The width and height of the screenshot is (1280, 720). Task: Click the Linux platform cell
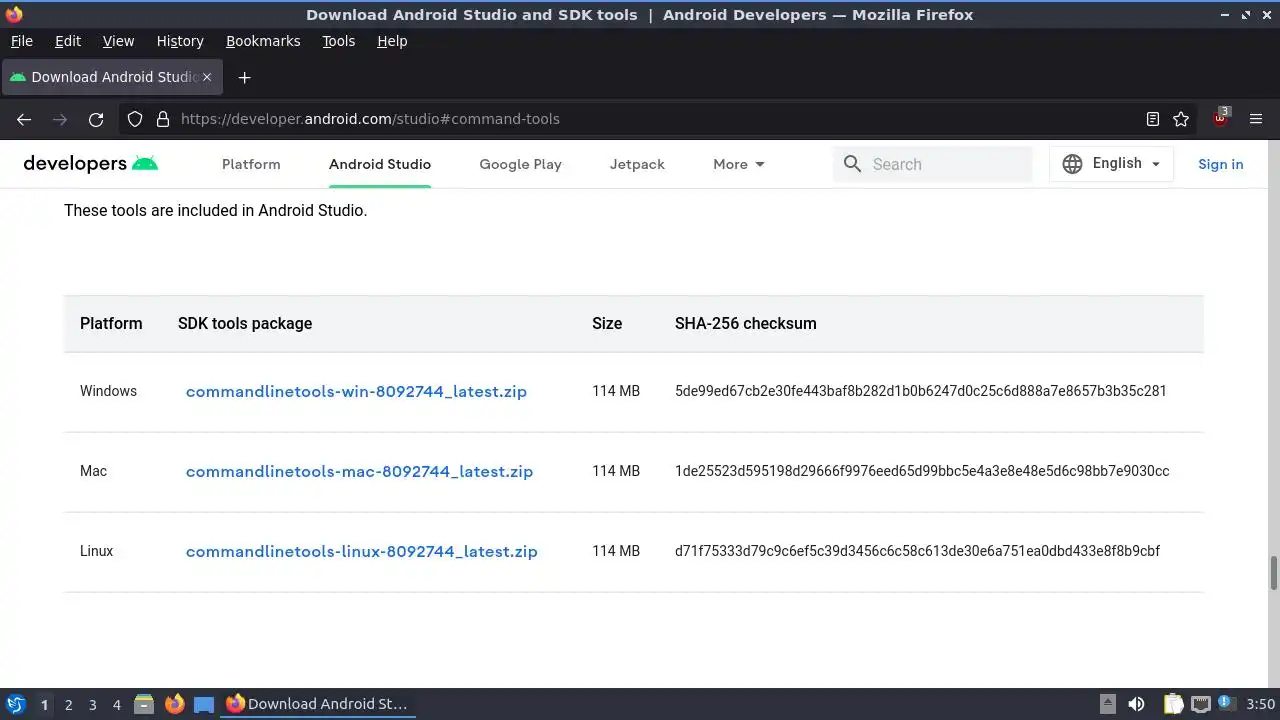pyautogui.click(x=96, y=551)
